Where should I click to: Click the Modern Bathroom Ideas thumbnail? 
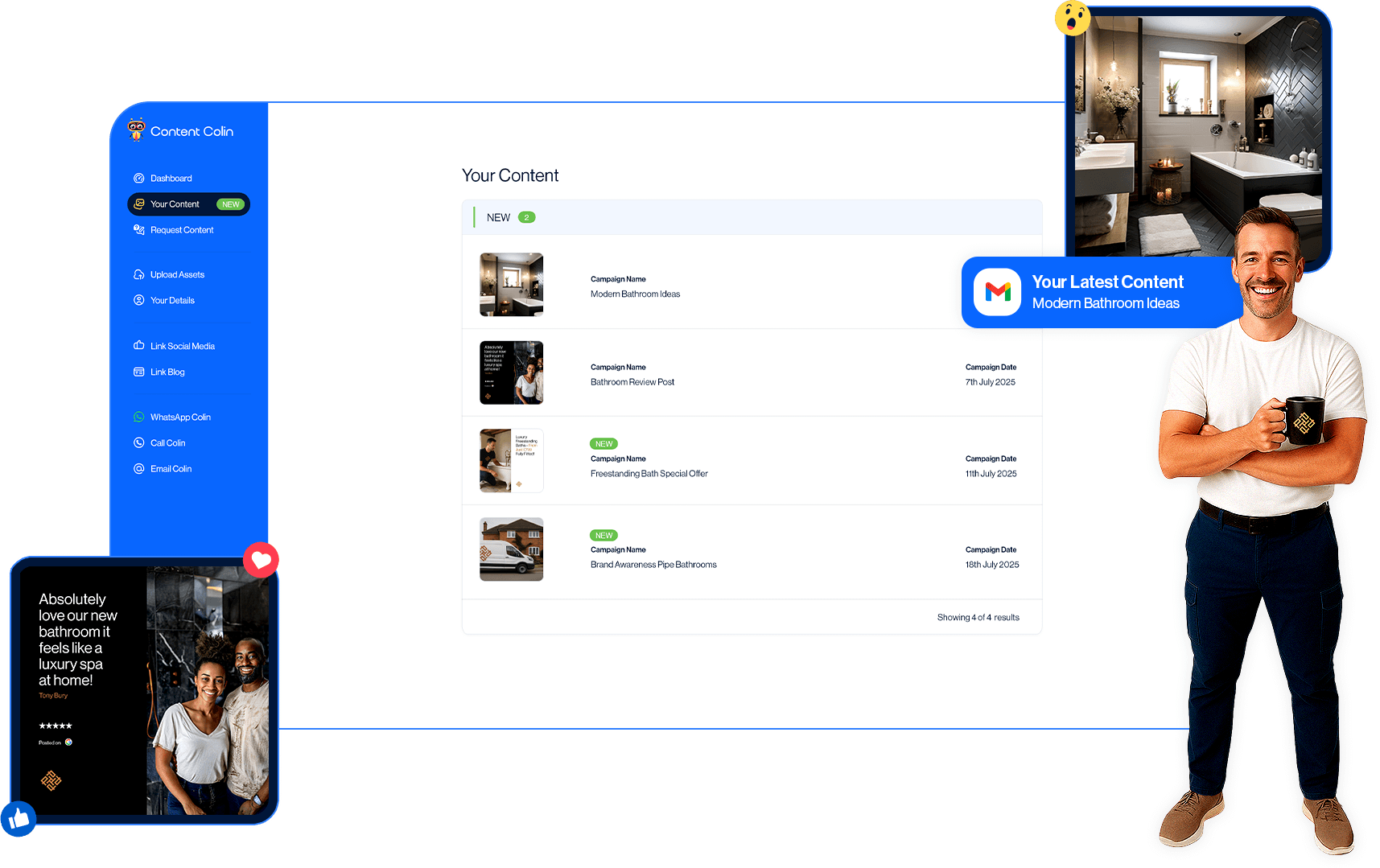coord(511,285)
